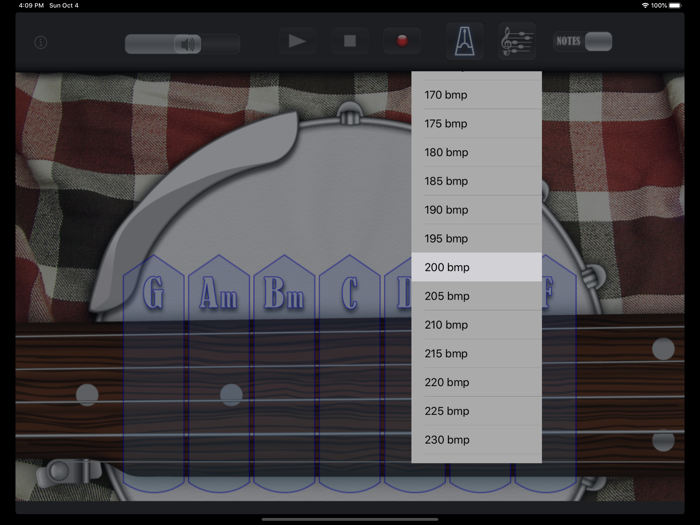Select 195 bmp tempo
Viewport: 700px width, 525px height.
tap(476, 238)
